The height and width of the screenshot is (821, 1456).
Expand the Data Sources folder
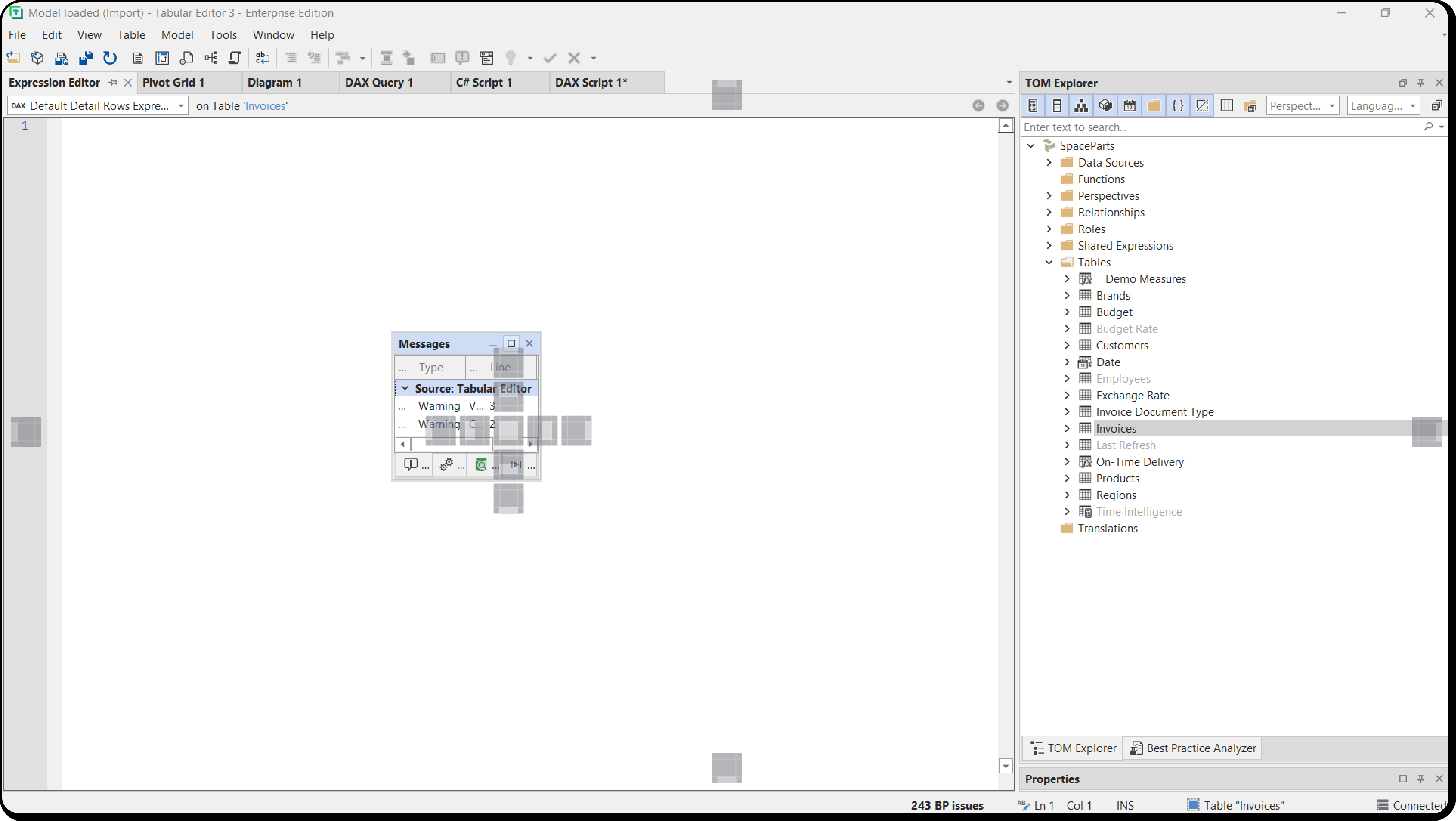1050,162
